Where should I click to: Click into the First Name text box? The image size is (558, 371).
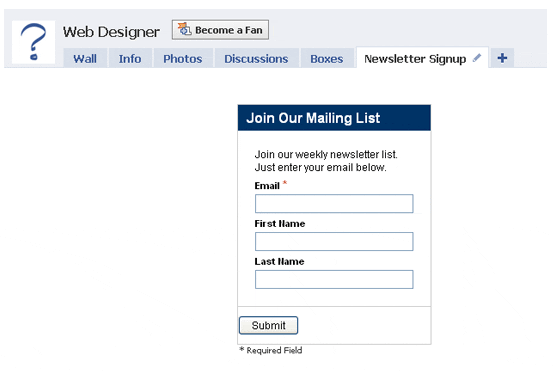pos(334,242)
